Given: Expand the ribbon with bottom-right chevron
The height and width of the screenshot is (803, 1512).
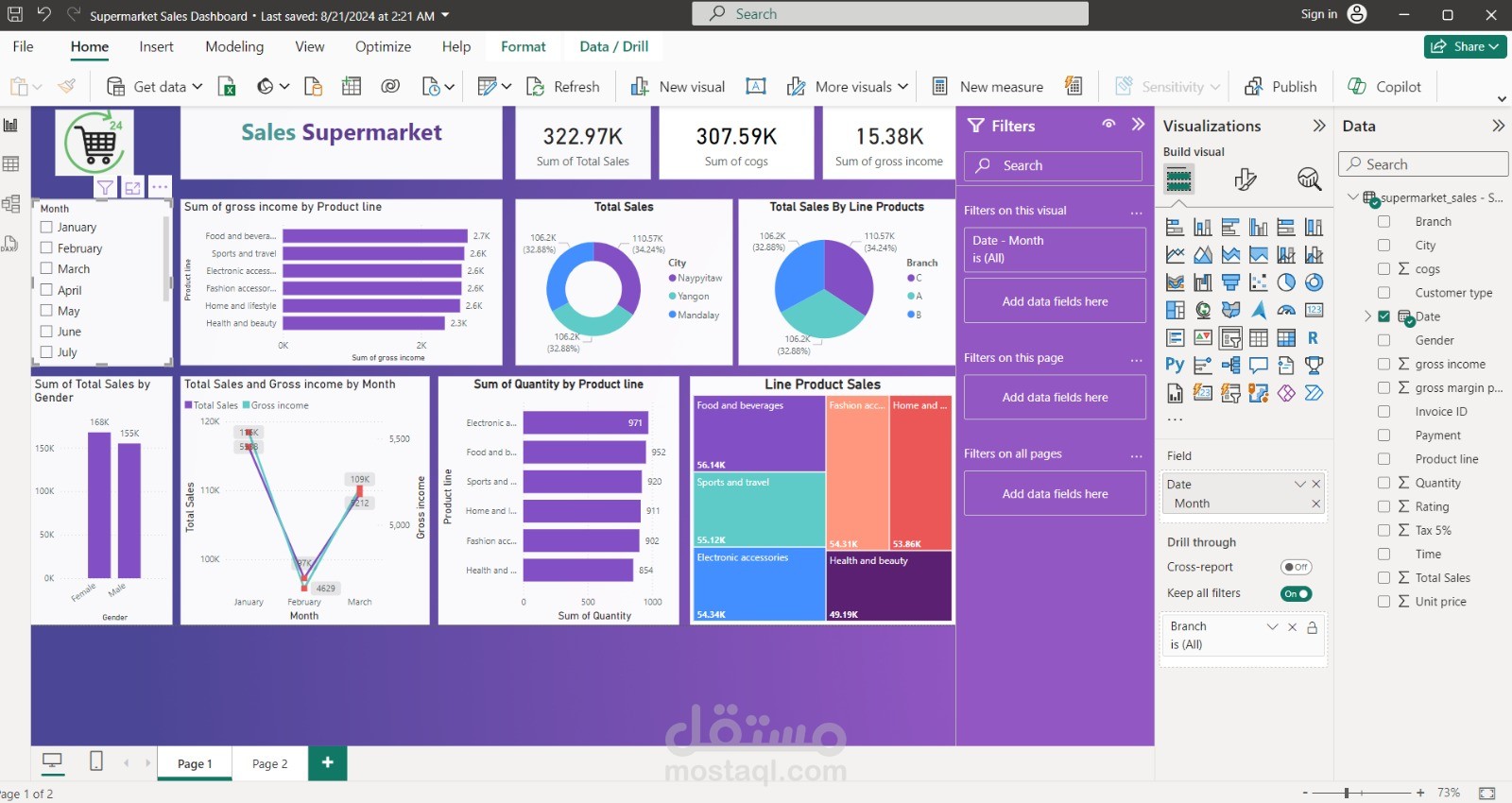Looking at the screenshot, I should pyautogui.click(x=1502, y=98).
